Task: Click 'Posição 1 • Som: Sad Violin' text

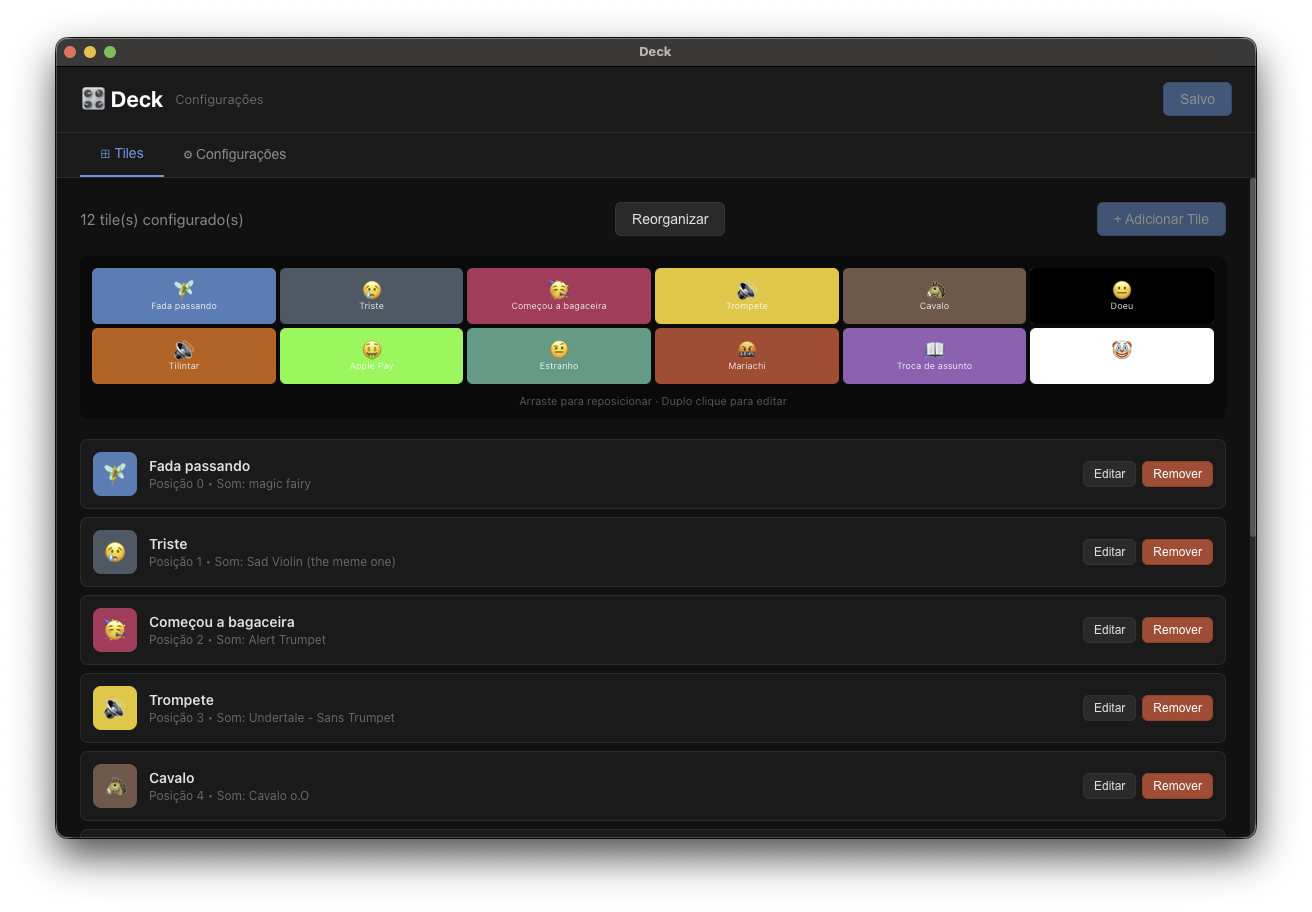Action: point(272,562)
